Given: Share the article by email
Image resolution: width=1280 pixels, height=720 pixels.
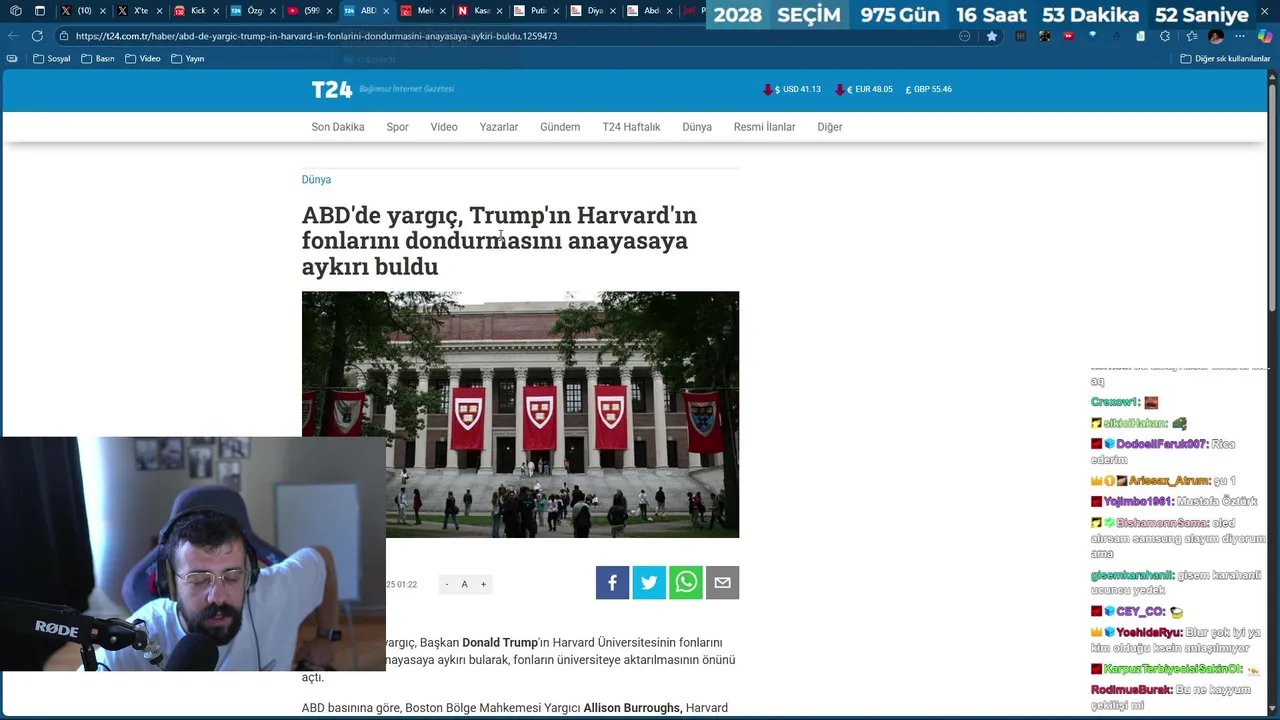Looking at the screenshot, I should pyautogui.click(x=722, y=583).
